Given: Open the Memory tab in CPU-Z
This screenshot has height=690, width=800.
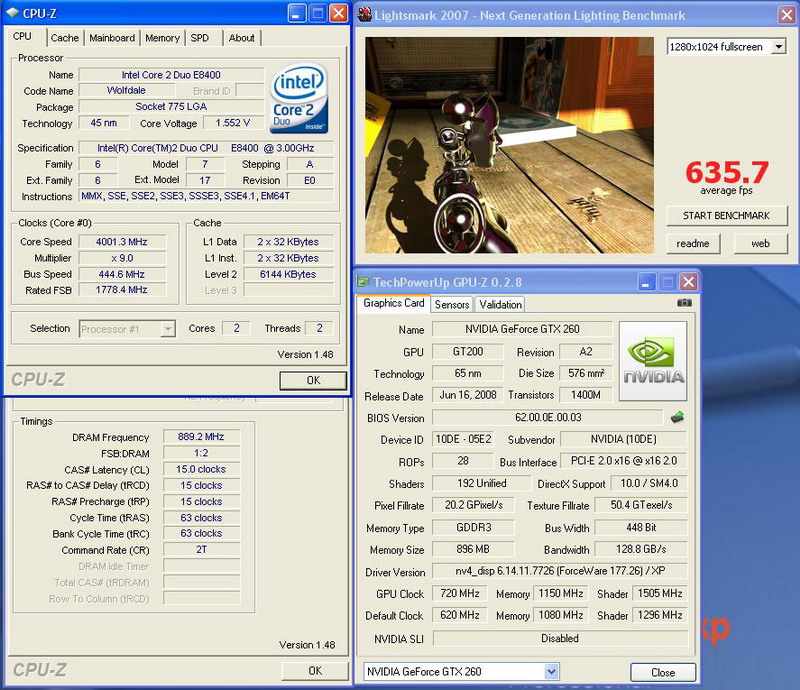Looking at the screenshot, I should tap(162, 38).
